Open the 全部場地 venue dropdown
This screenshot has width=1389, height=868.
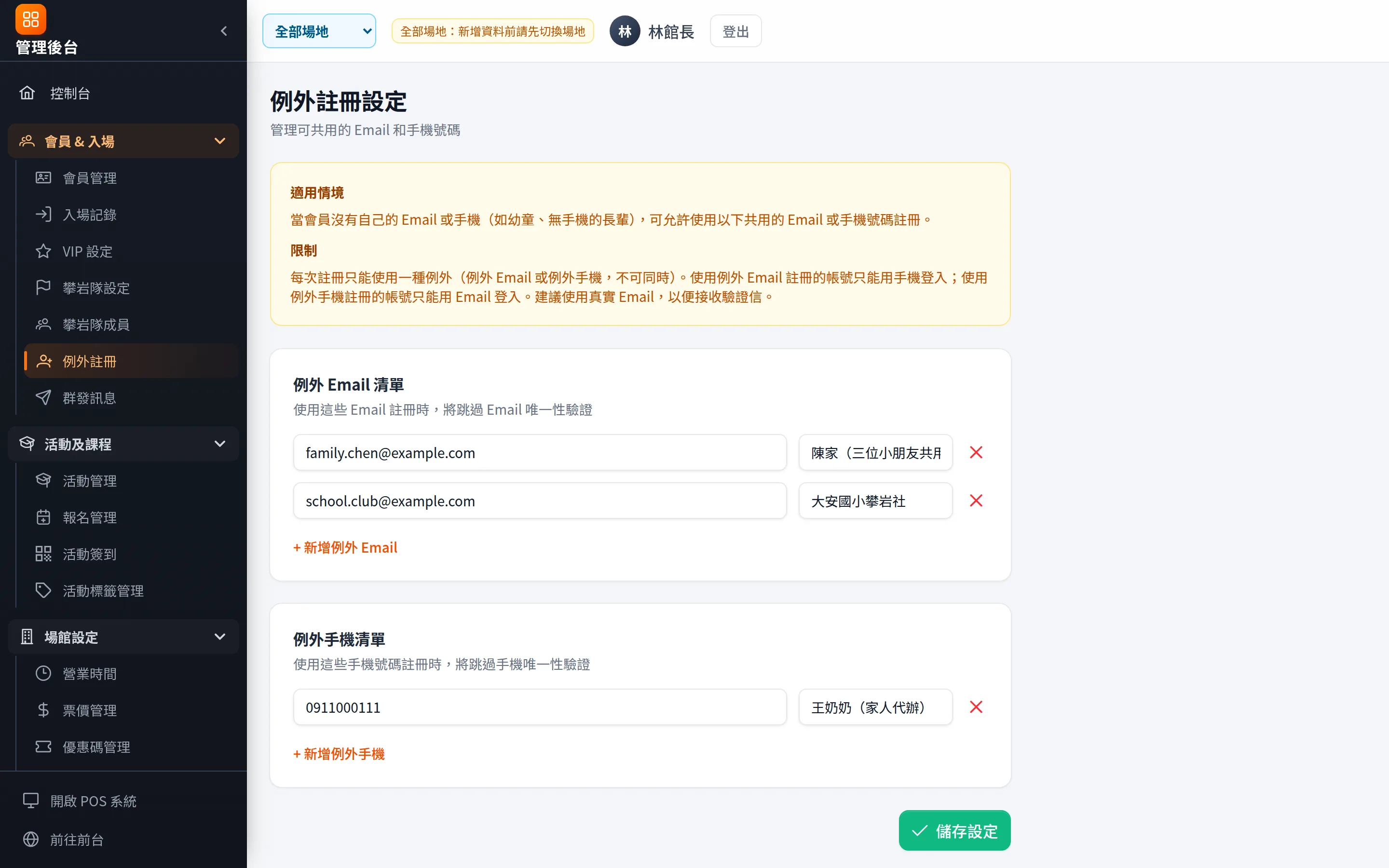[319, 31]
